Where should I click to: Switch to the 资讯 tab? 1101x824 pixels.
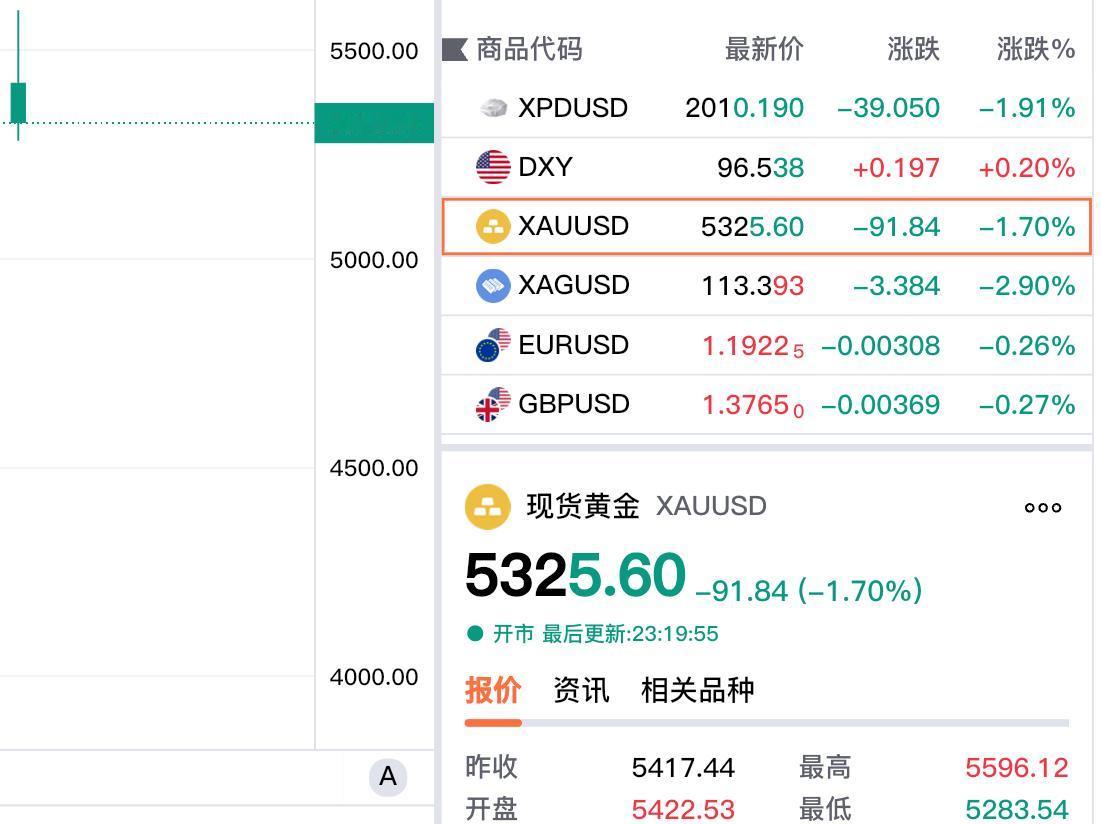click(x=581, y=690)
